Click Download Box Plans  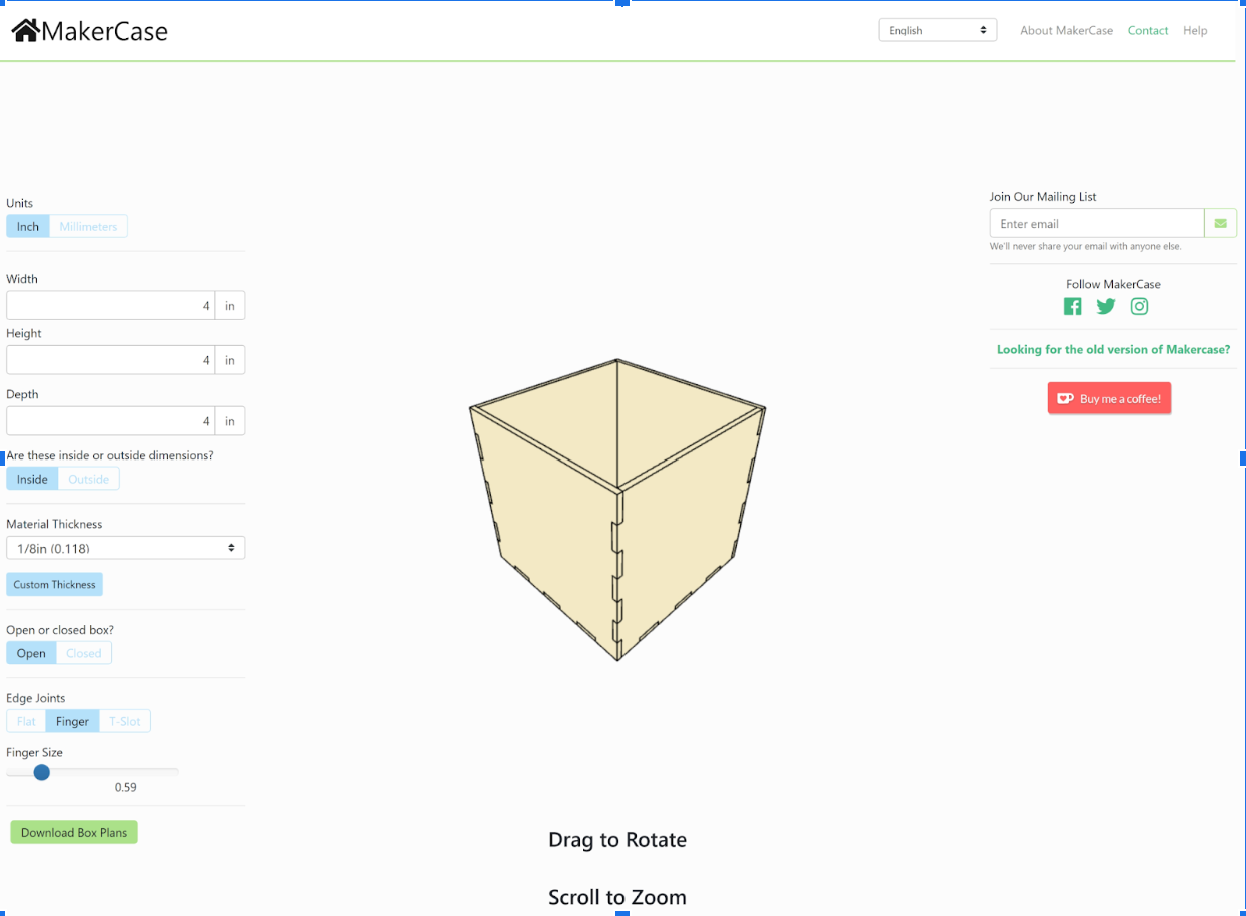73,831
